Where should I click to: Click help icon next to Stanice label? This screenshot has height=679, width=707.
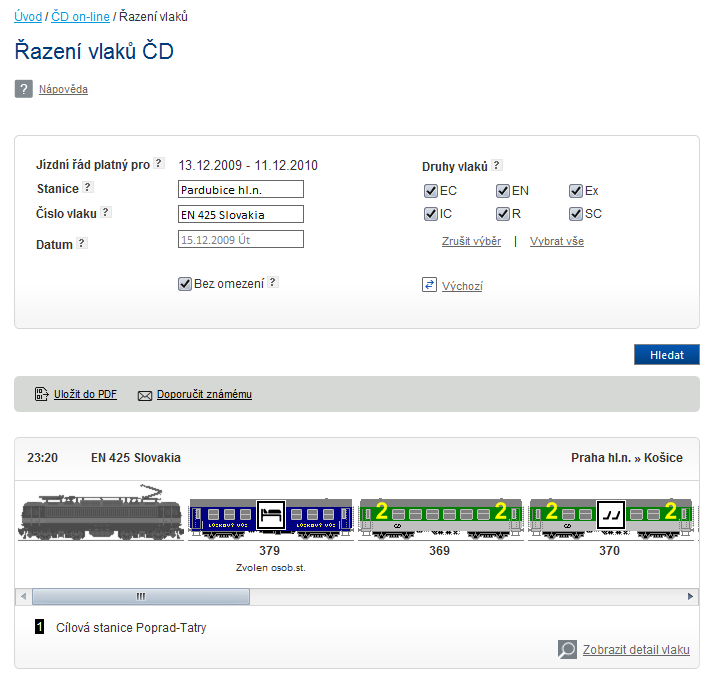[87, 187]
